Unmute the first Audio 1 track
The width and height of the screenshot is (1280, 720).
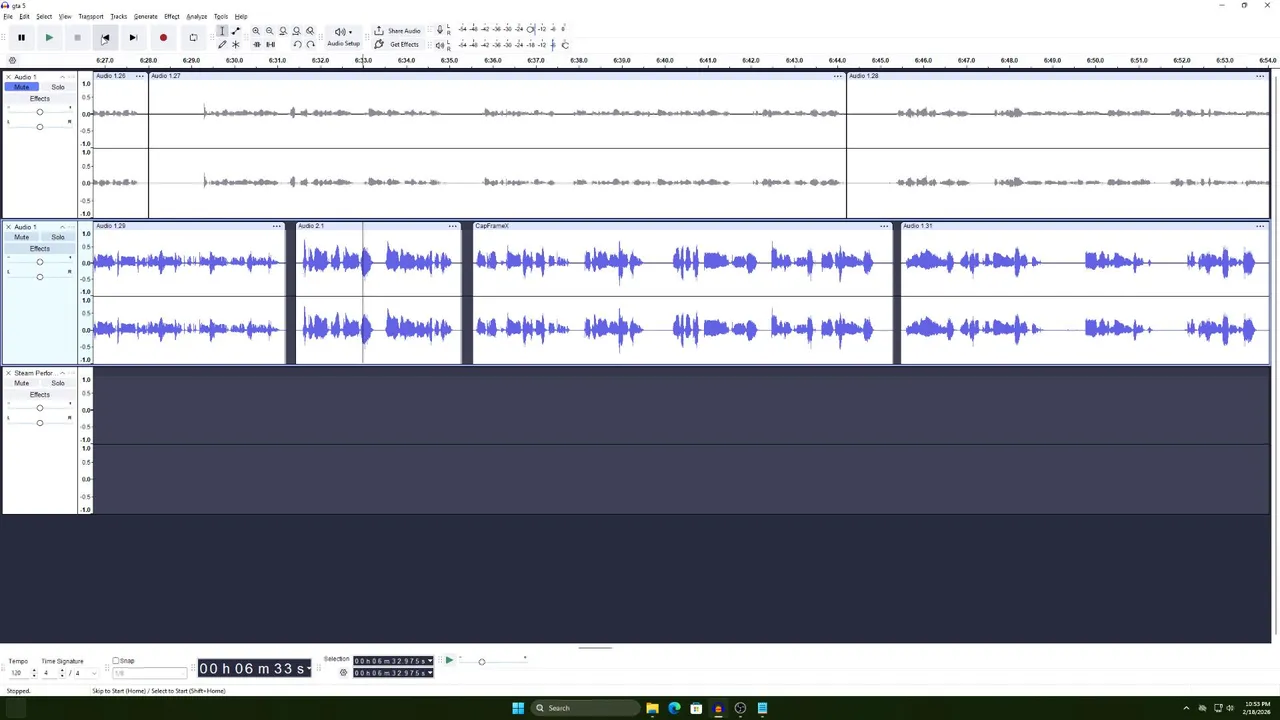click(22, 87)
